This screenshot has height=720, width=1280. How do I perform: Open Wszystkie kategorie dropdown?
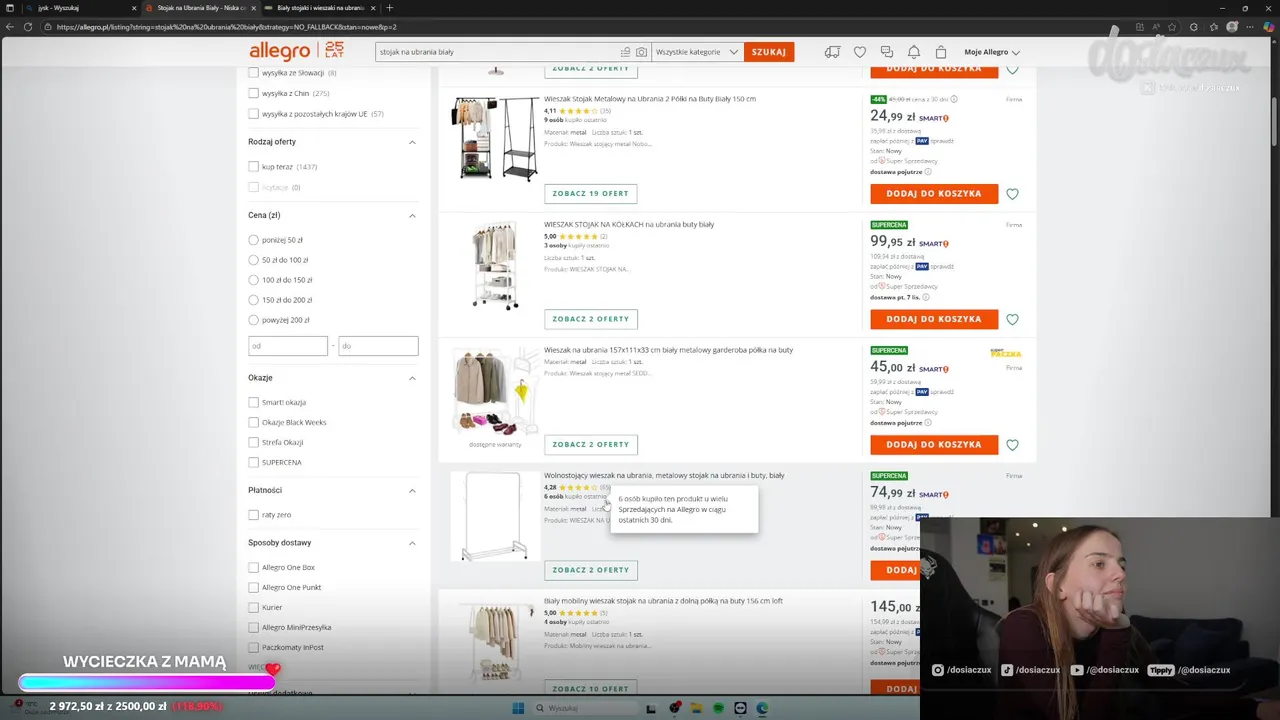(x=697, y=52)
